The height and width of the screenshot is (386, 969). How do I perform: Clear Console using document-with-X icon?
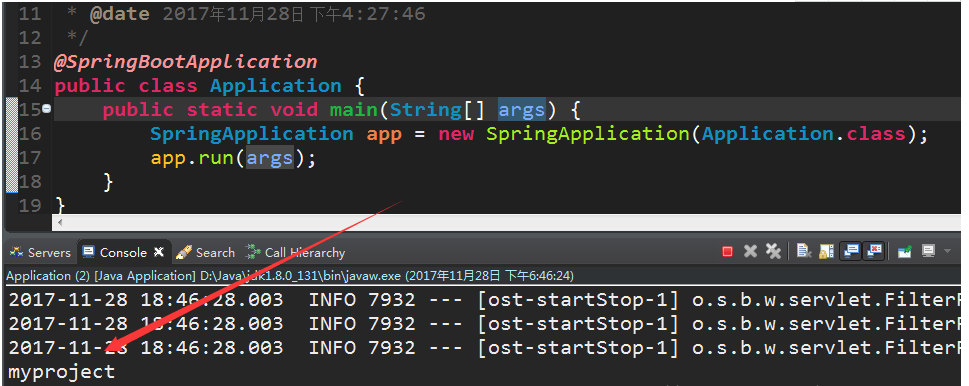[803, 251]
